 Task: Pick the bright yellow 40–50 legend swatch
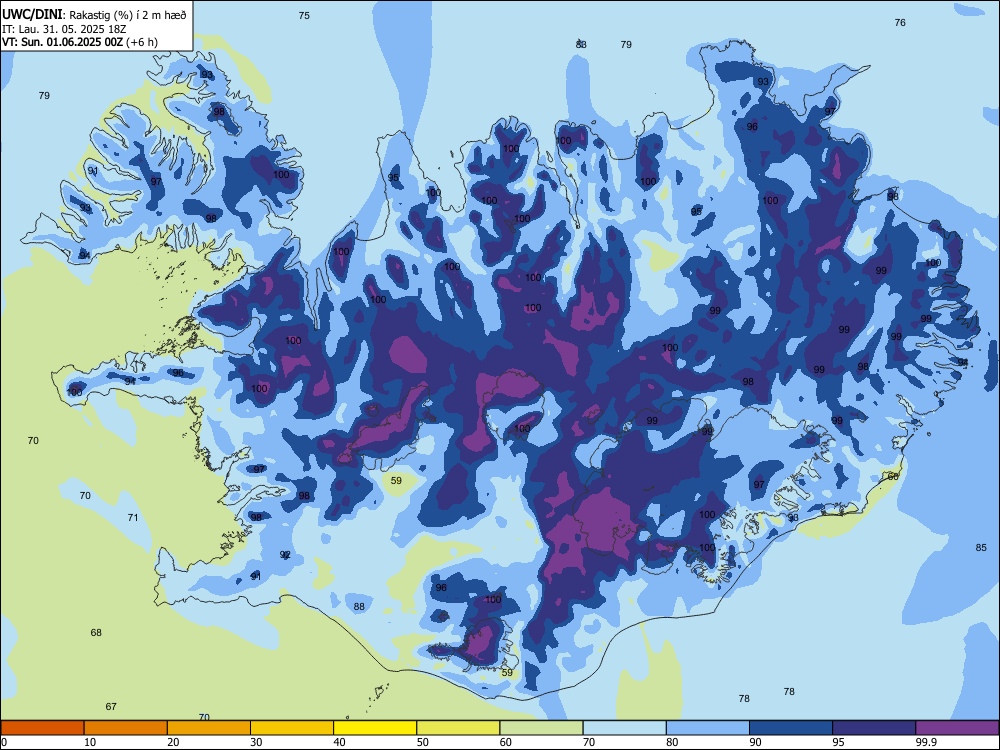click(375, 728)
